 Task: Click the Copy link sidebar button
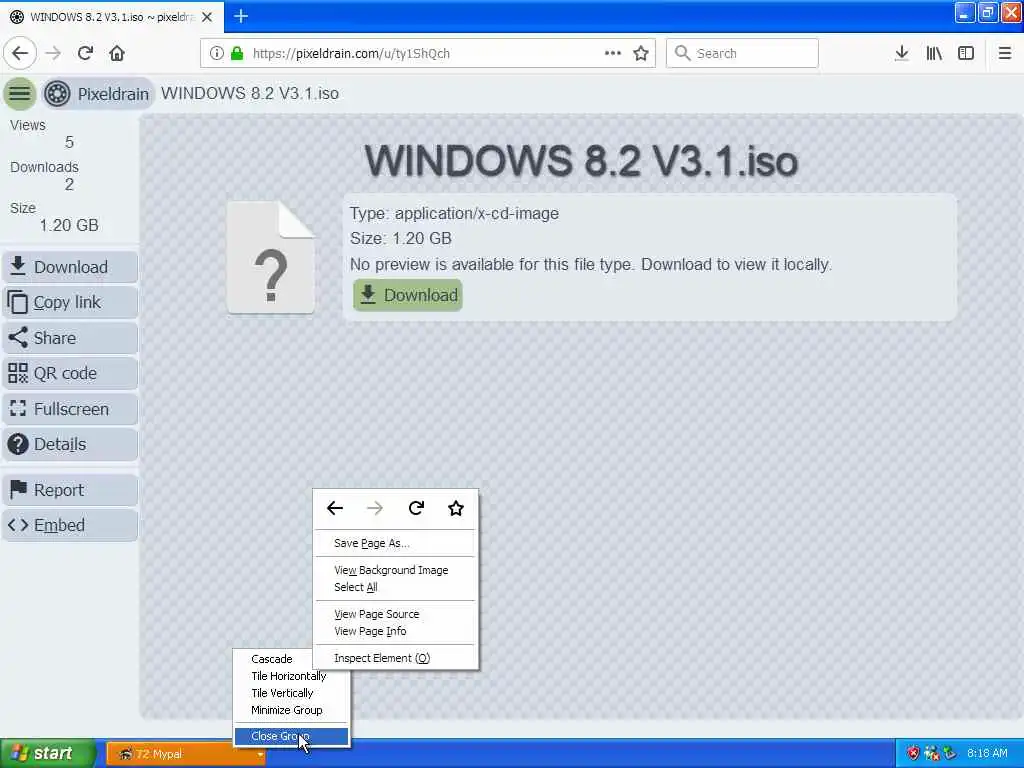pos(70,302)
